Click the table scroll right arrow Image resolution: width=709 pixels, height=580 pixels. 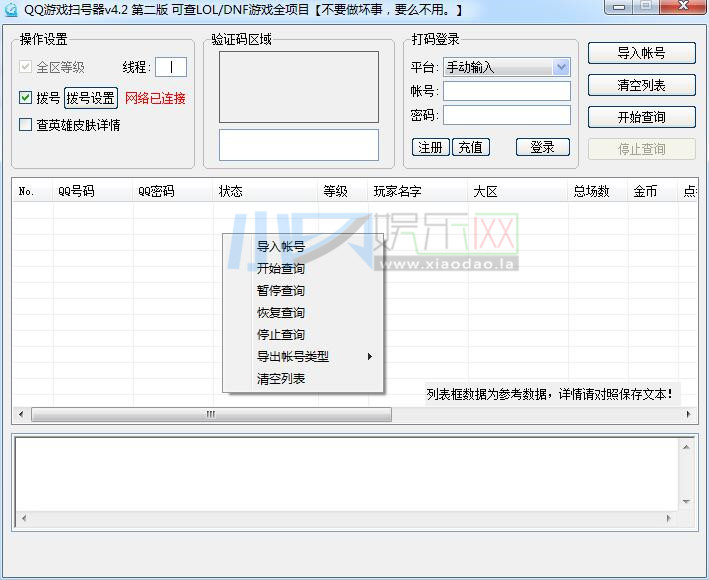click(688, 414)
